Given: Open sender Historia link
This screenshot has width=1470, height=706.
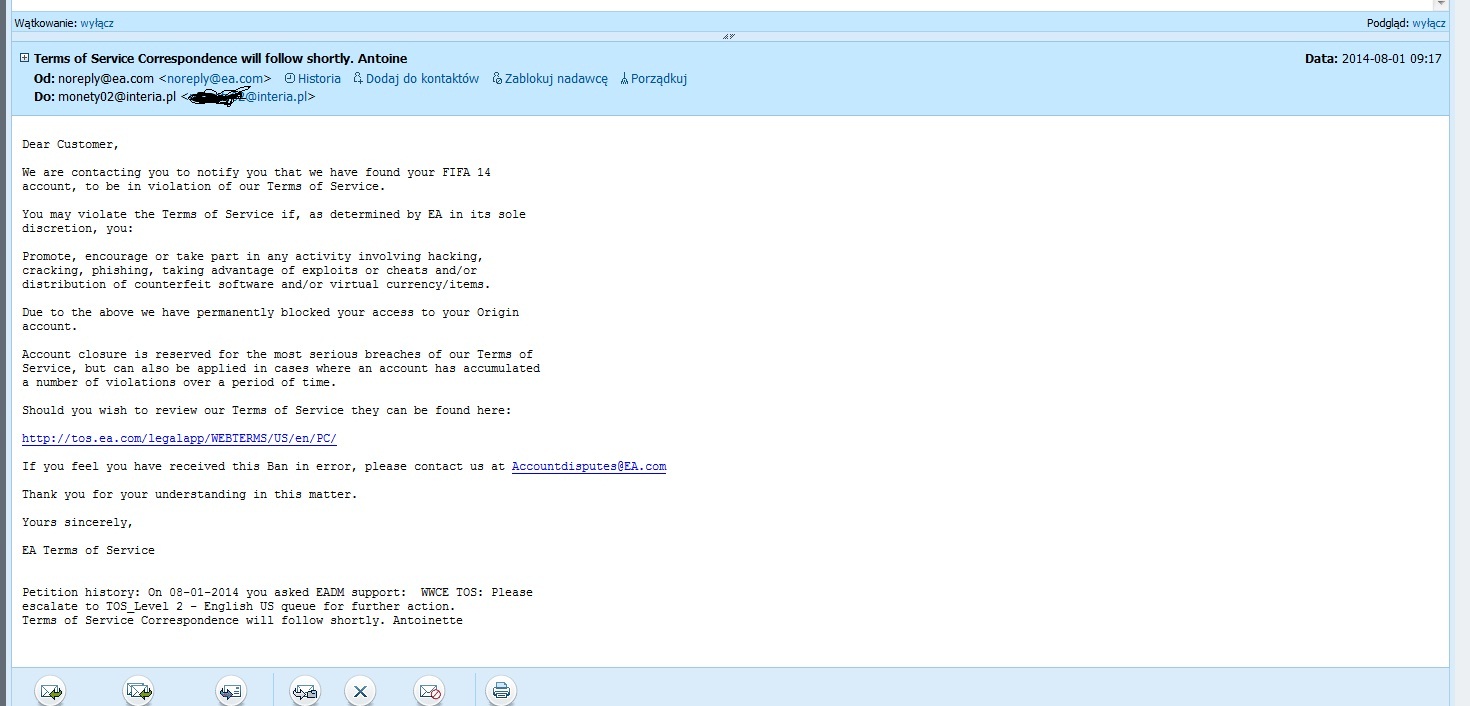Looking at the screenshot, I should [x=319, y=79].
